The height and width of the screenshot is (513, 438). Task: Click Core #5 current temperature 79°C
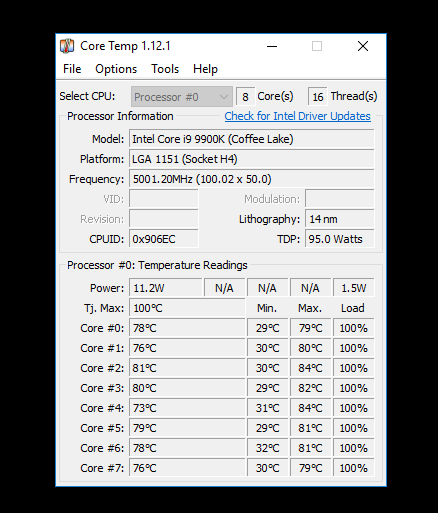[187, 428]
